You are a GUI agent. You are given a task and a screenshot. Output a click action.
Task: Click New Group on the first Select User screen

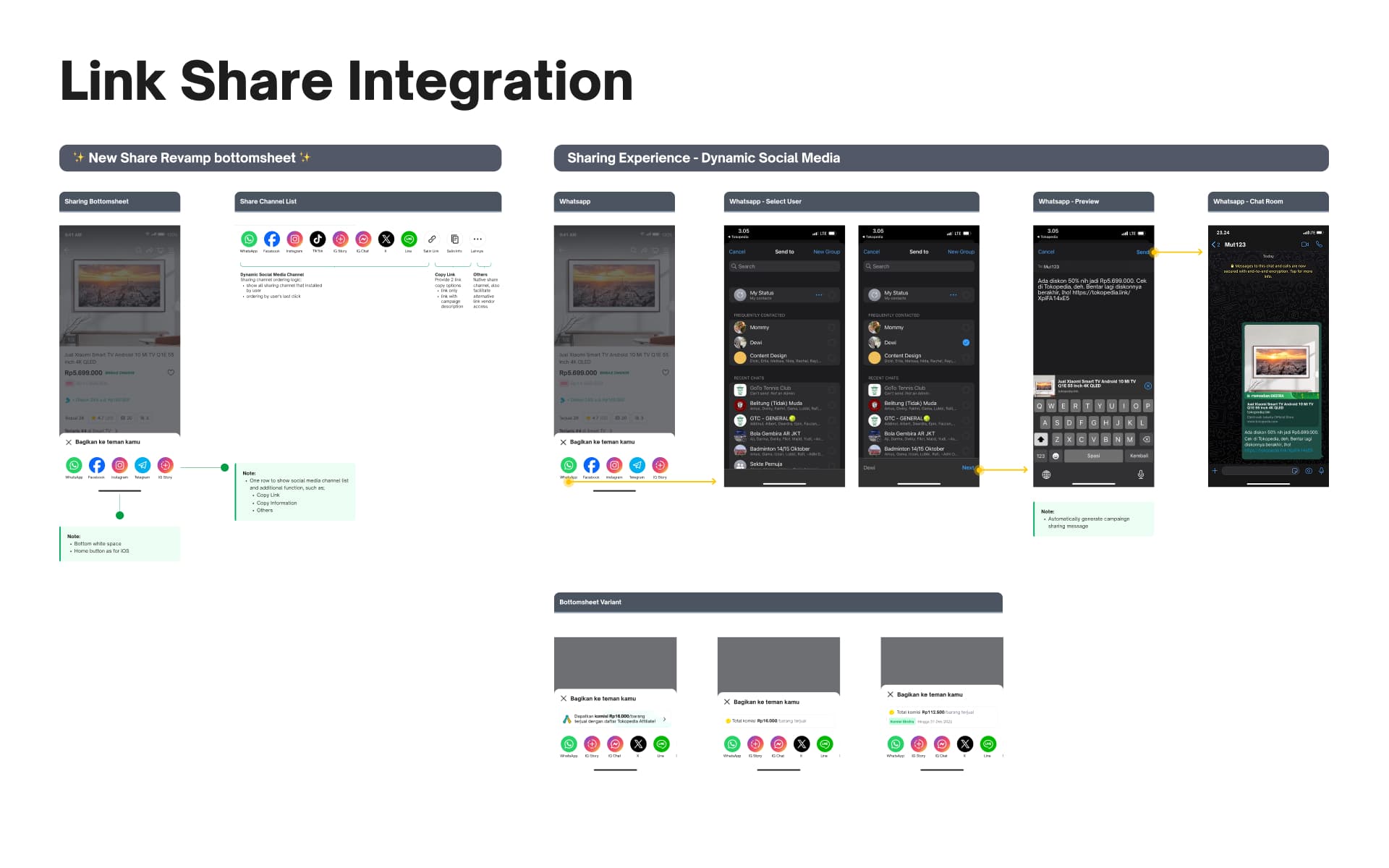826,252
